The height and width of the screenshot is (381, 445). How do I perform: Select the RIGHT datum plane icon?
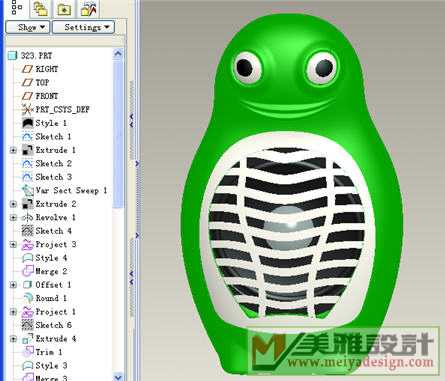pos(27,69)
